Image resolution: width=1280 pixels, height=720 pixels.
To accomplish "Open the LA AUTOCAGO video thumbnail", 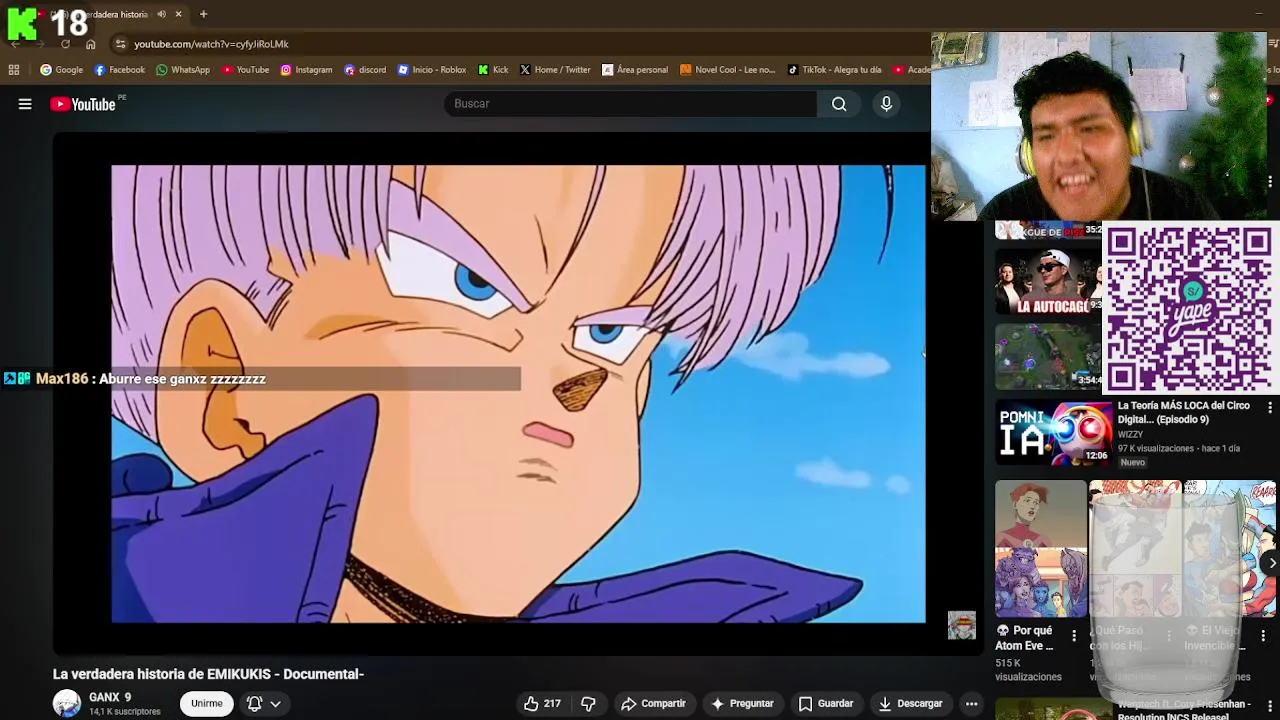I will [x=1047, y=281].
